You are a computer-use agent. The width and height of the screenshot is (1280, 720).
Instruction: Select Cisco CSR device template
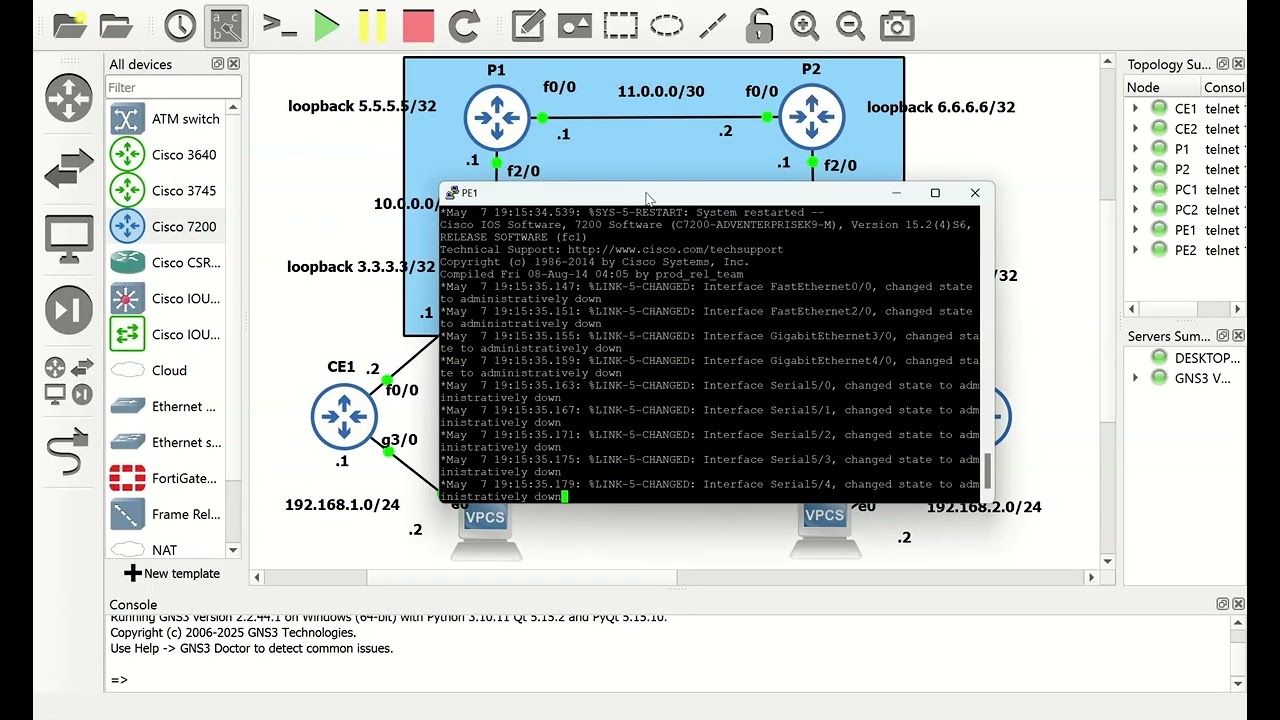(x=166, y=263)
